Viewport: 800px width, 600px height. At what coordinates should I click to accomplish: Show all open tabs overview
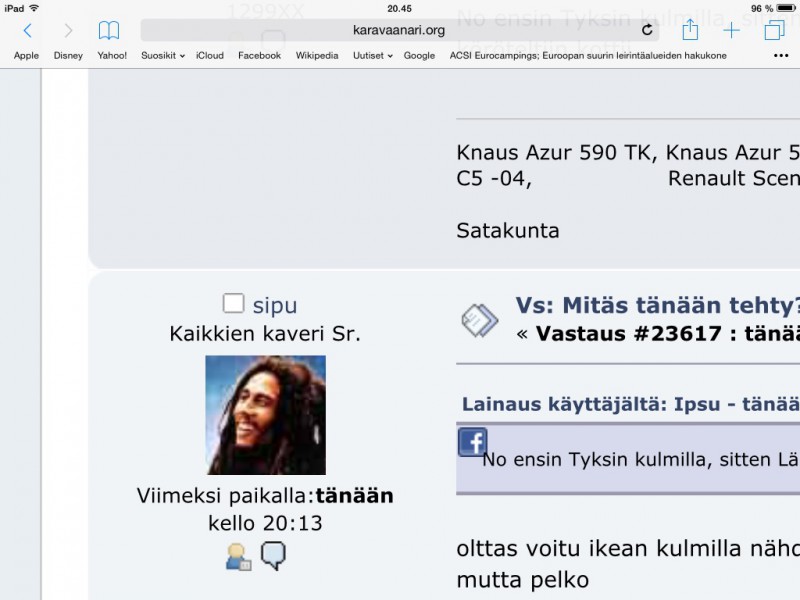pyautogui.click(x=774, y=31)
